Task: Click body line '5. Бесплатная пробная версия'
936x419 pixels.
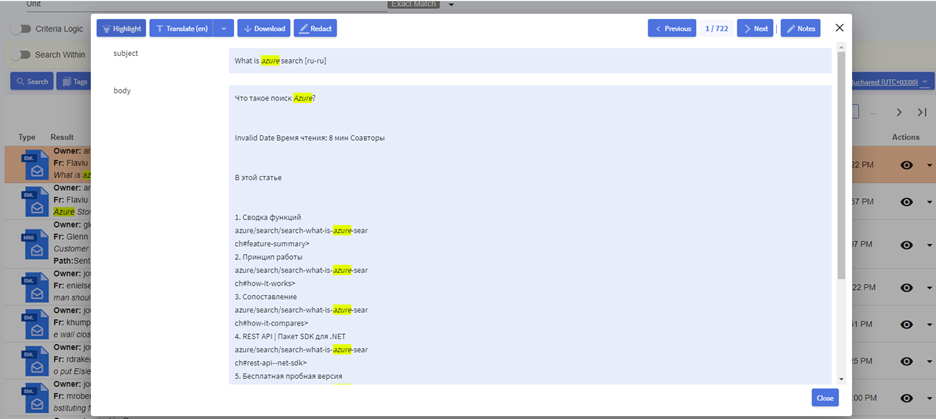Action: pyautogui.click(x=288, y=376)
